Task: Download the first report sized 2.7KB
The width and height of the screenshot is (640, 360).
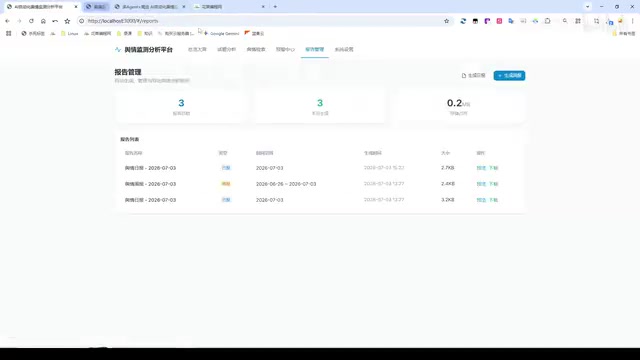Action: point(493,168)
